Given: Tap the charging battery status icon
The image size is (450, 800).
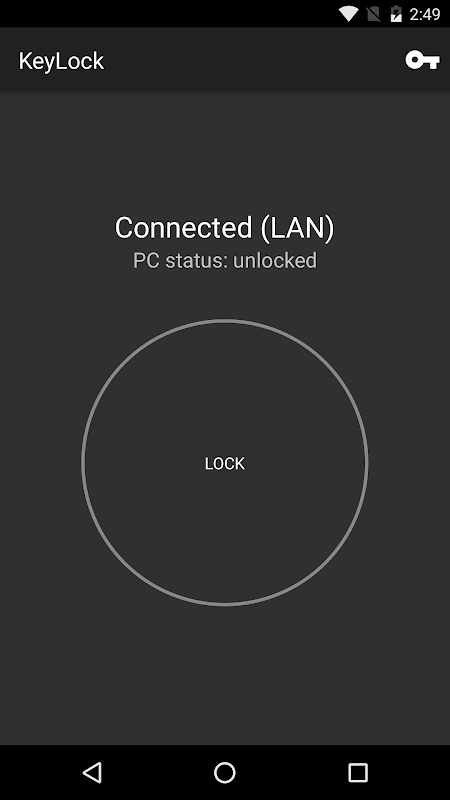Looking at the screenshot, I should (x=396, y=14).
